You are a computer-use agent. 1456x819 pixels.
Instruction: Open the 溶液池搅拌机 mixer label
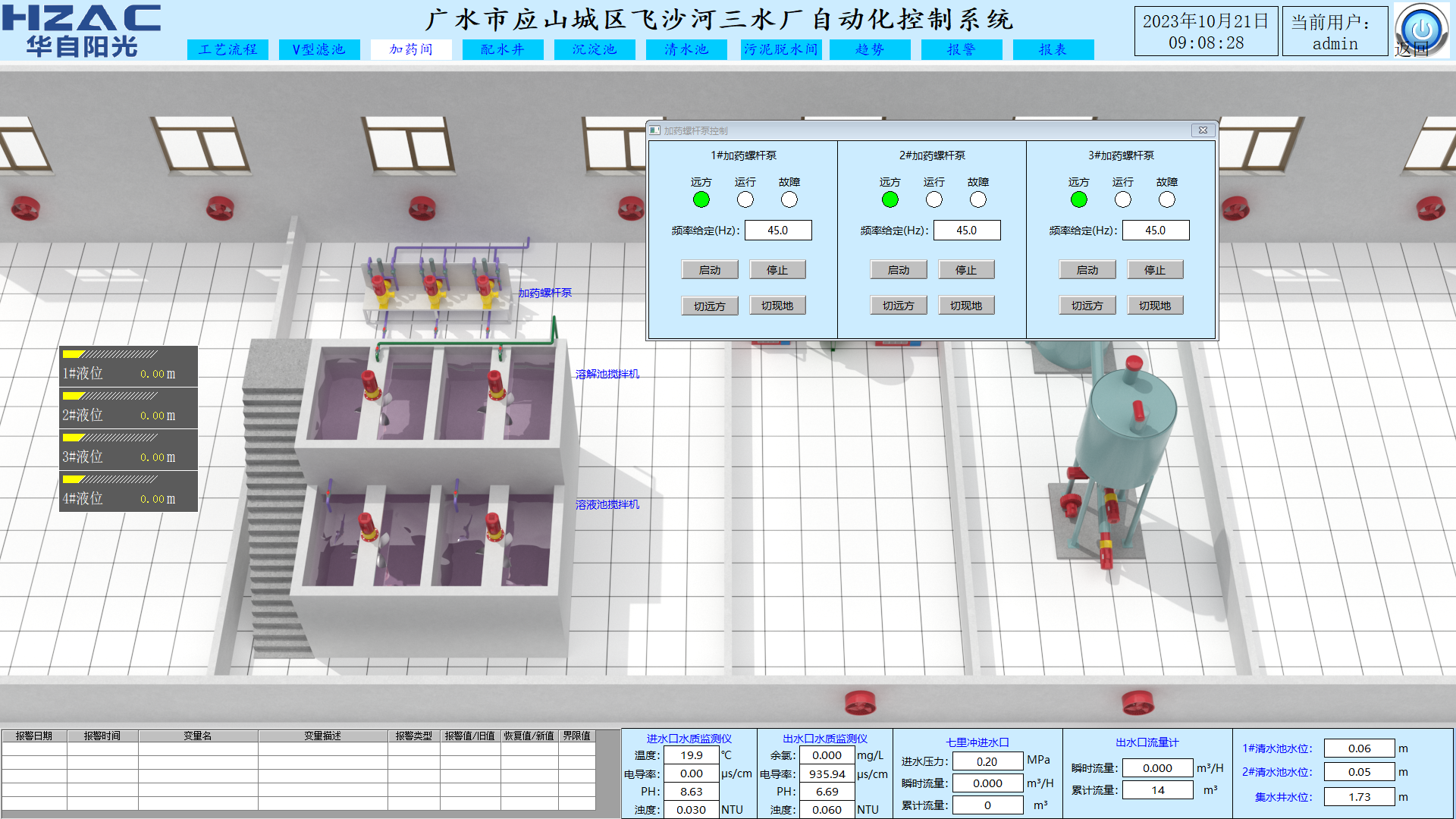tap(607, 504)
